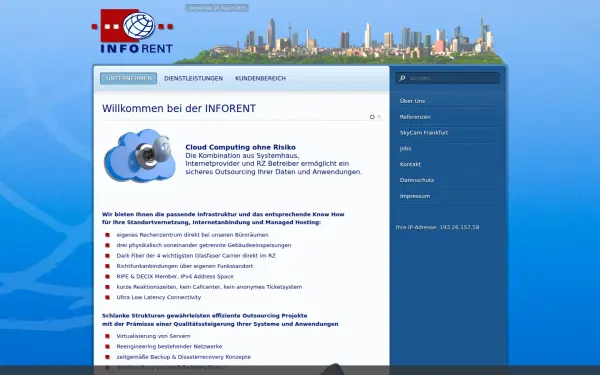Click bullet text Virtualisierung von Servern
The image size is (600, 375).
[153, 336]
